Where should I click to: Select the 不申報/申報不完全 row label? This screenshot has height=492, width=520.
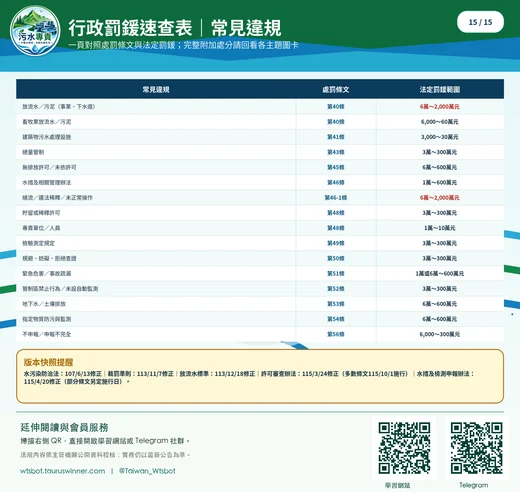pos(47,334)
